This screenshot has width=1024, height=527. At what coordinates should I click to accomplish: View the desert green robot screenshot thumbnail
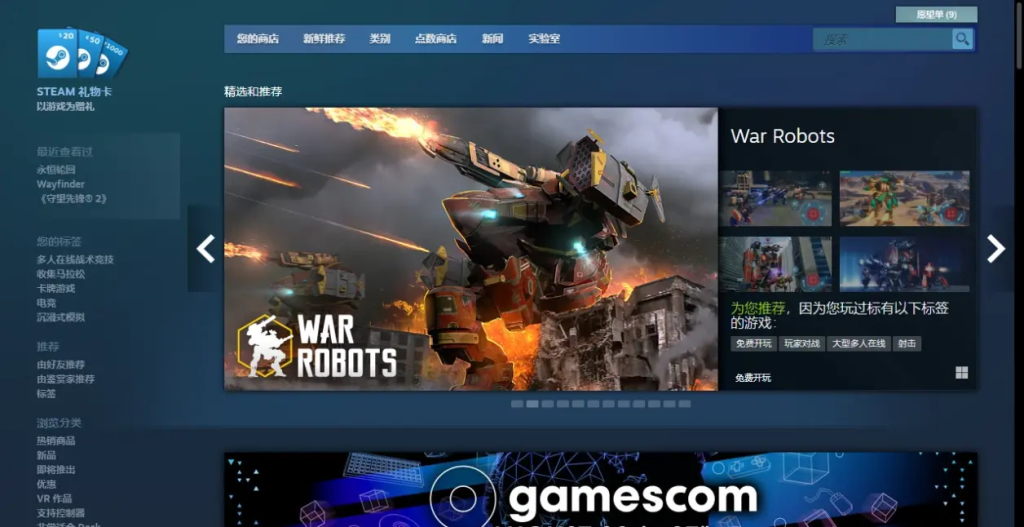904,199
